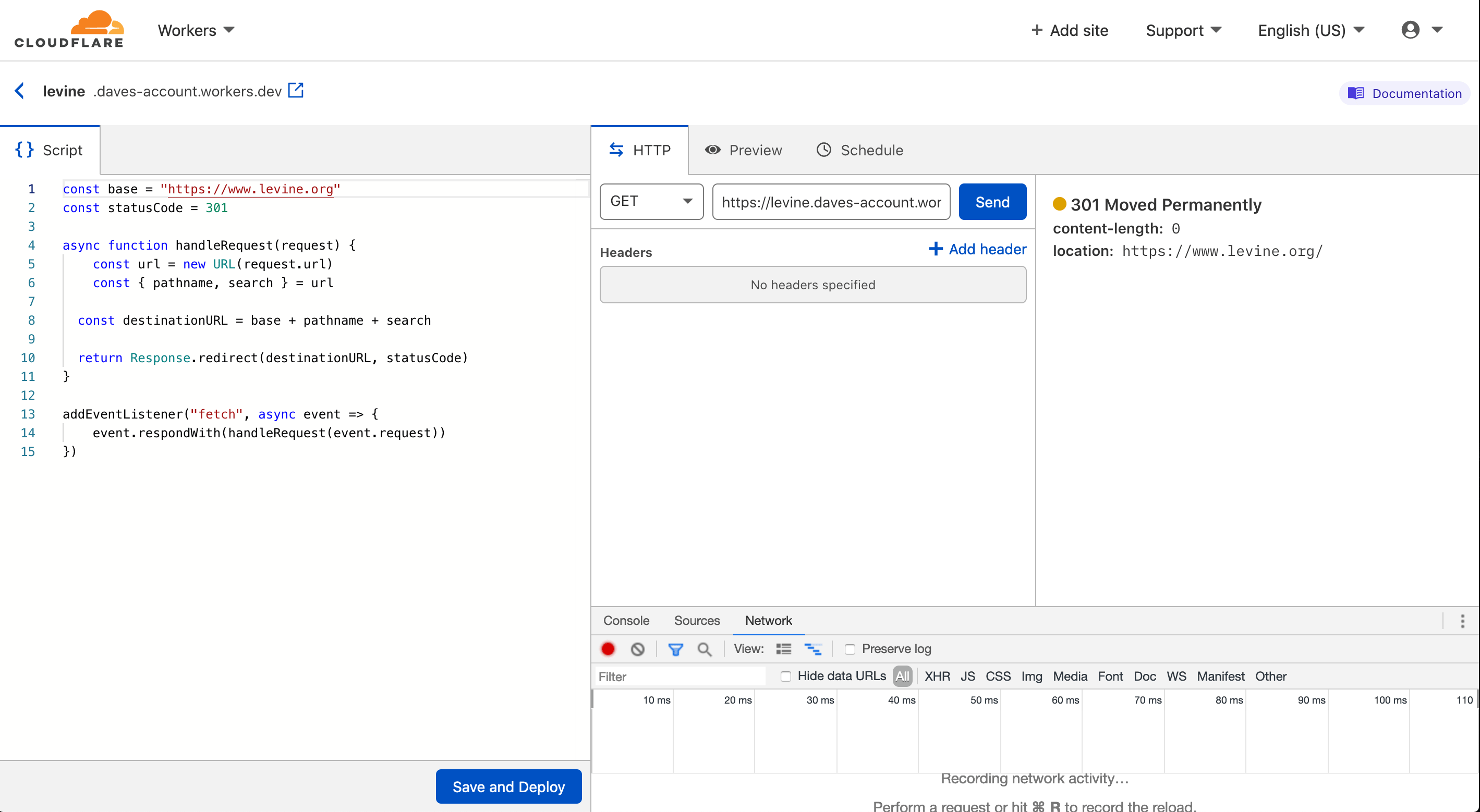Expand the GET method dropdown
1480x812 pixels.
pos(651,201)
